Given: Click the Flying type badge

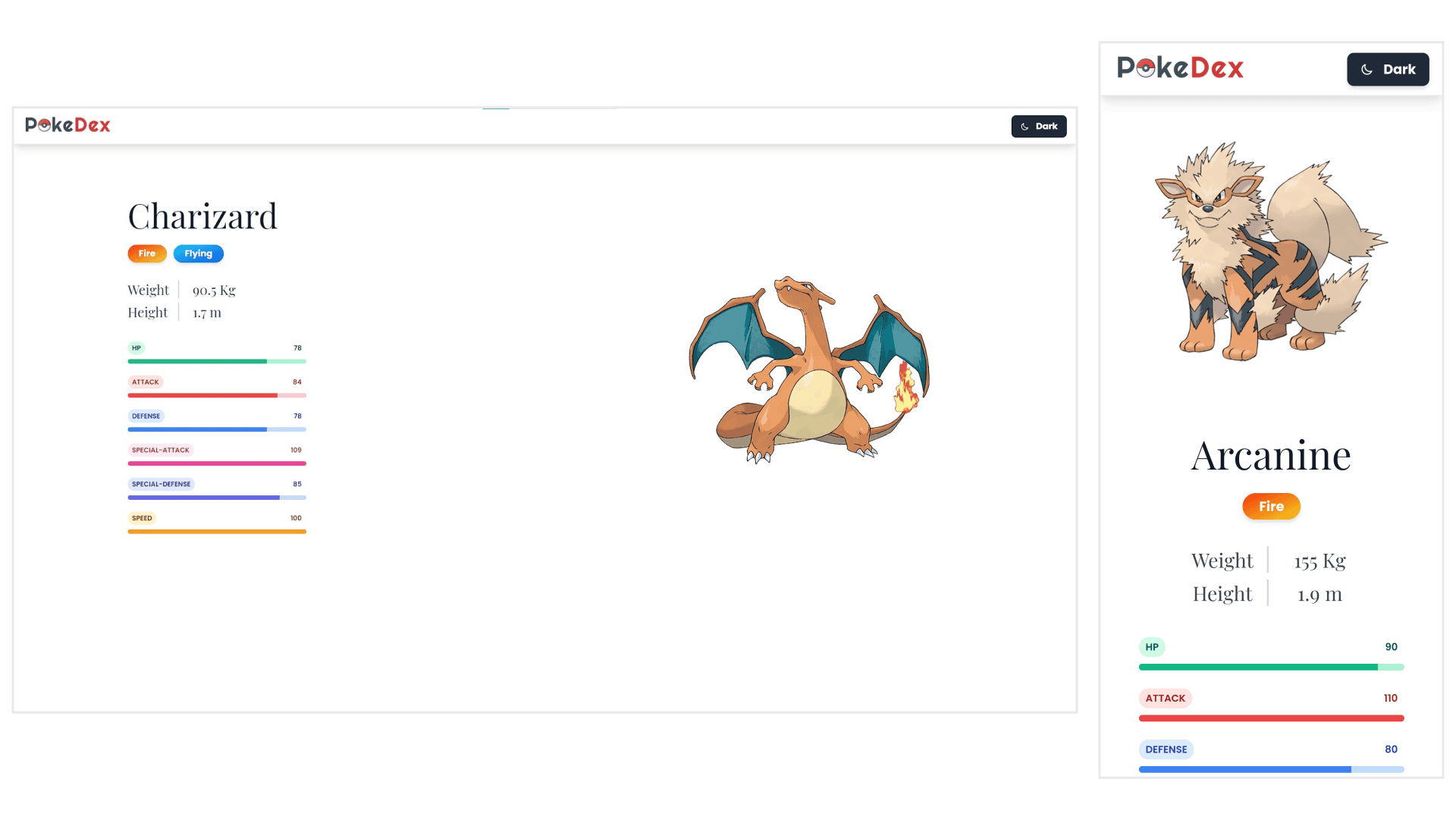Looking at the screenshot, I should [198, 254].
